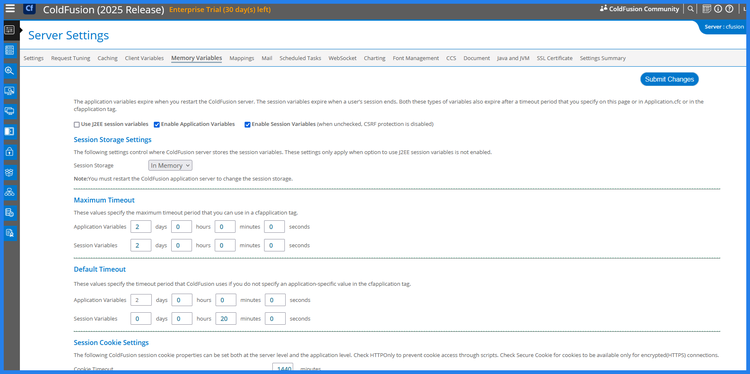Image resolution: width=750 pixels, height=374 pixels.
Task: Open the padlock Security sidebar icon
Action: coord(10,152)
